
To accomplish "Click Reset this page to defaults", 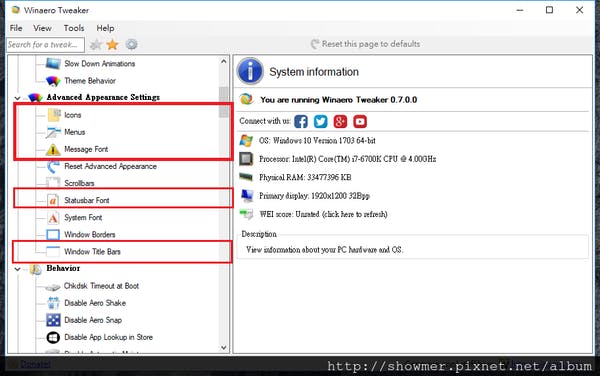I will pyautogui.click(x=365, y=44).
